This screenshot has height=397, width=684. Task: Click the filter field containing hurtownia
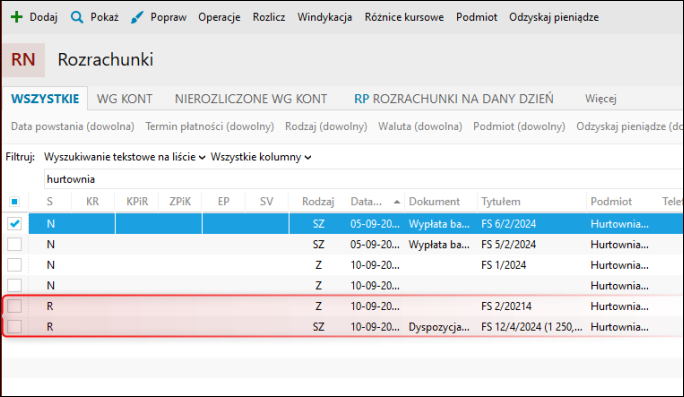(363, 179)
